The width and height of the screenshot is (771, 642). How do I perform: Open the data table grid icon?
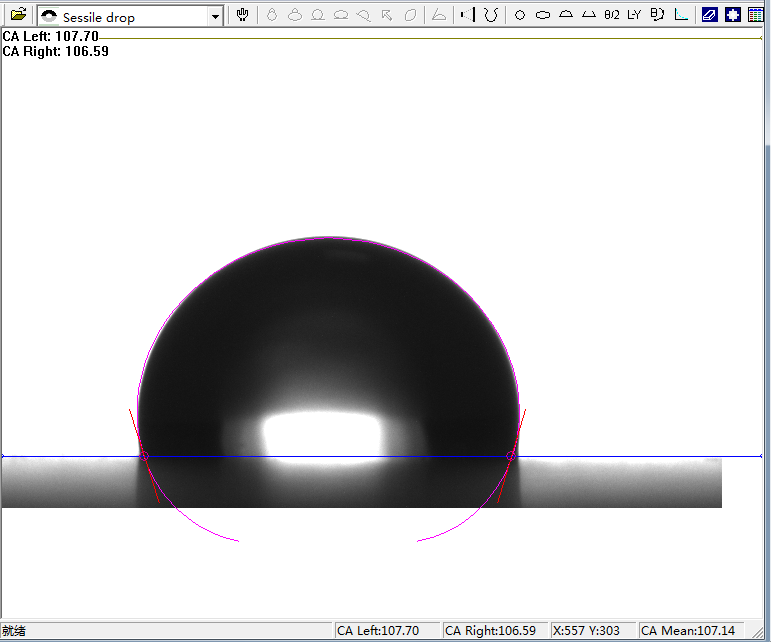pos(756,15)
